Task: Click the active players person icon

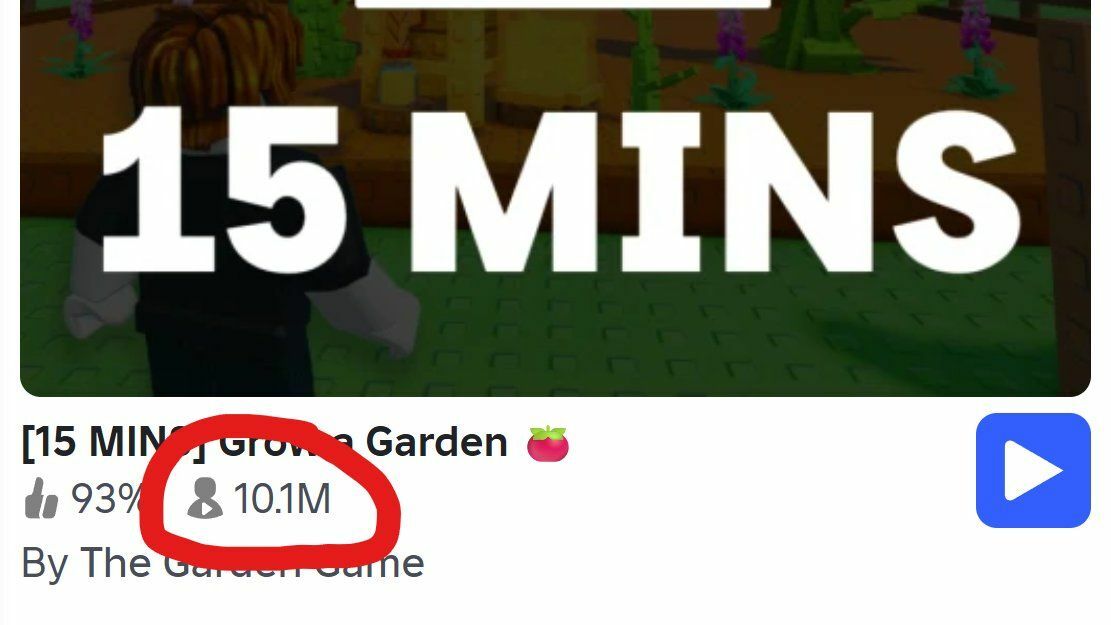Action: (x=205, y=498)
